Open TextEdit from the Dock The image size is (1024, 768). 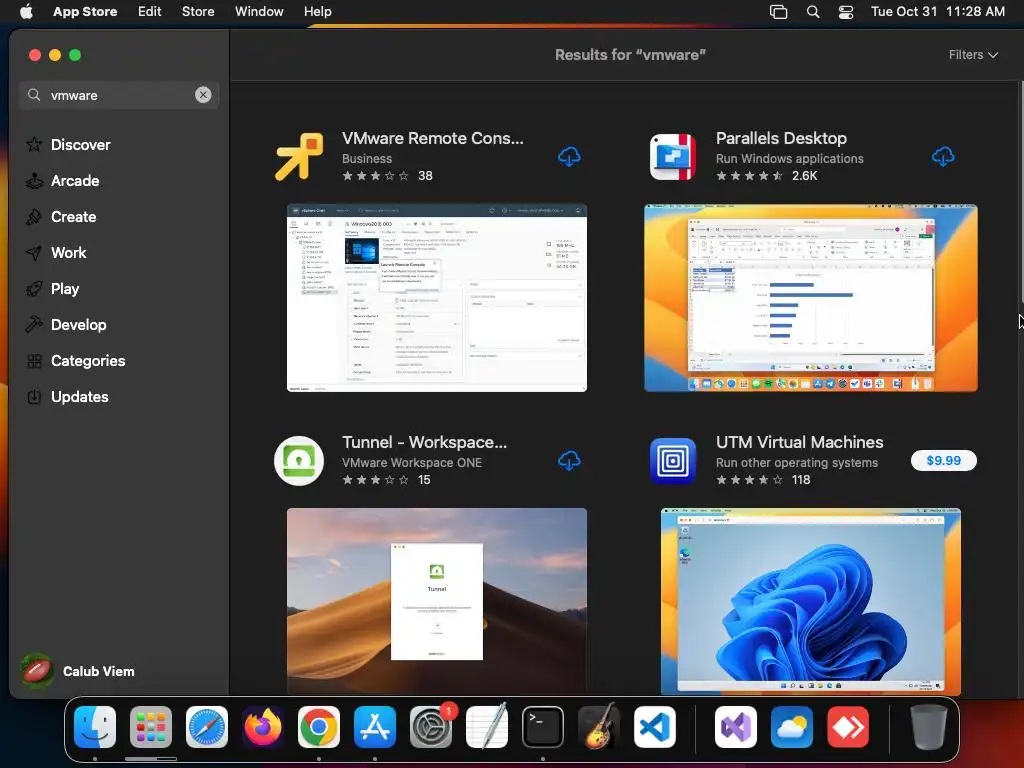pyautogui.click(x=487, y=727)
